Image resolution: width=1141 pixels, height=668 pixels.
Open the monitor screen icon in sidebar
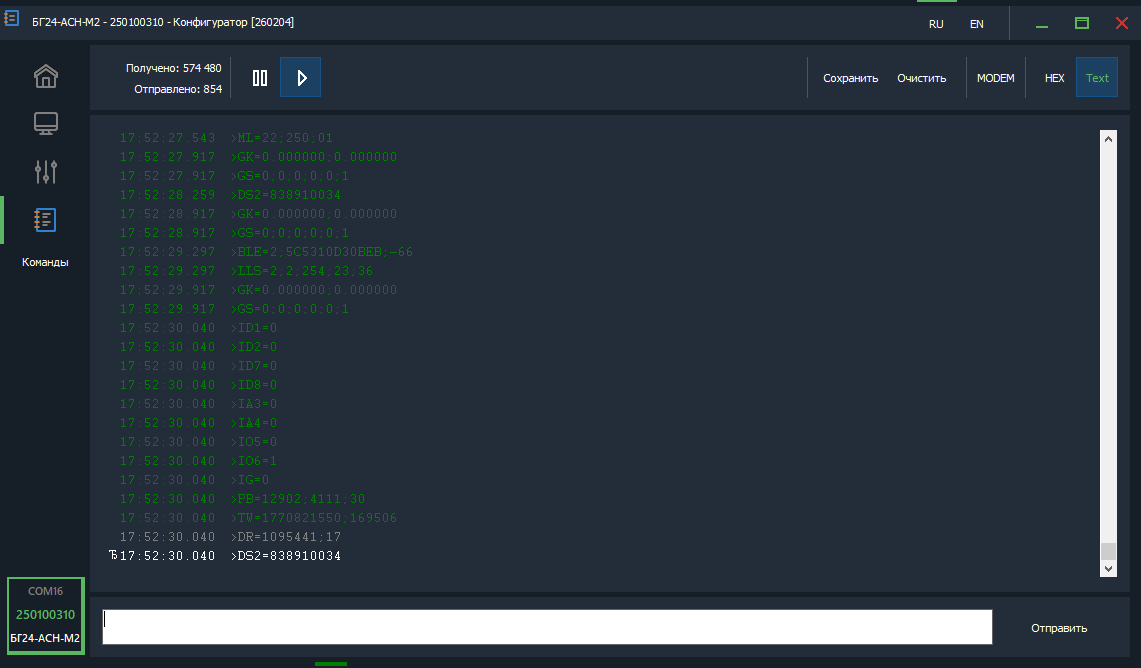pos(46,124)
